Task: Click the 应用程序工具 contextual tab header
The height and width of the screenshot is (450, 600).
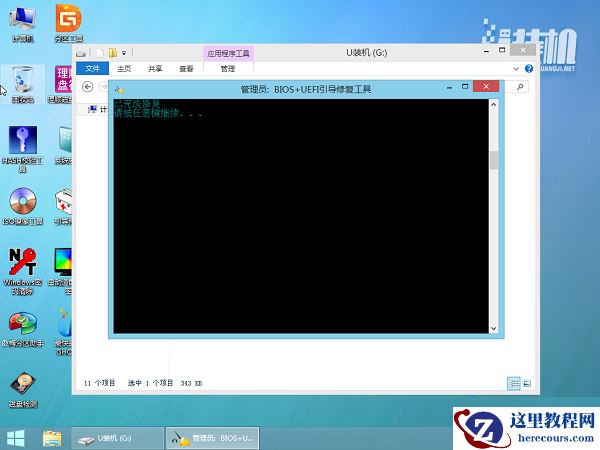Action: point(228,53)
